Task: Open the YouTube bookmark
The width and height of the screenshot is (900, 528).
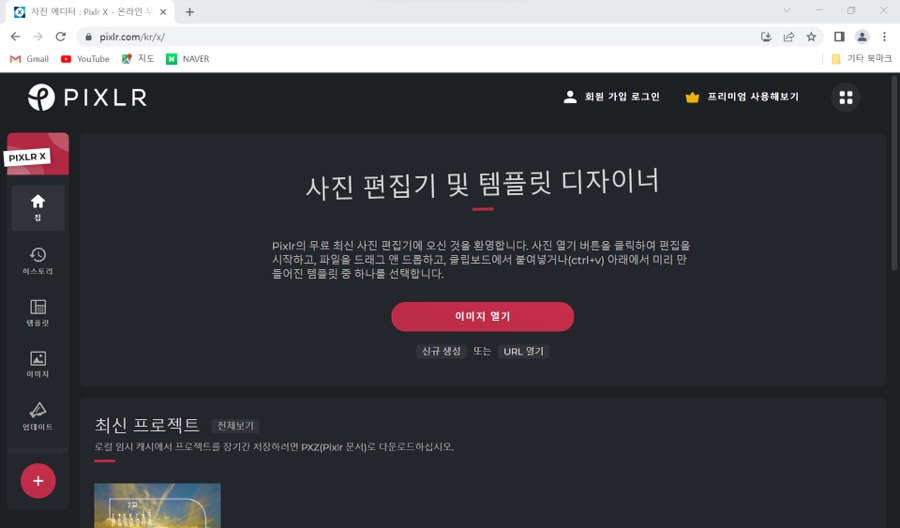Action: (x=85, y=59)
